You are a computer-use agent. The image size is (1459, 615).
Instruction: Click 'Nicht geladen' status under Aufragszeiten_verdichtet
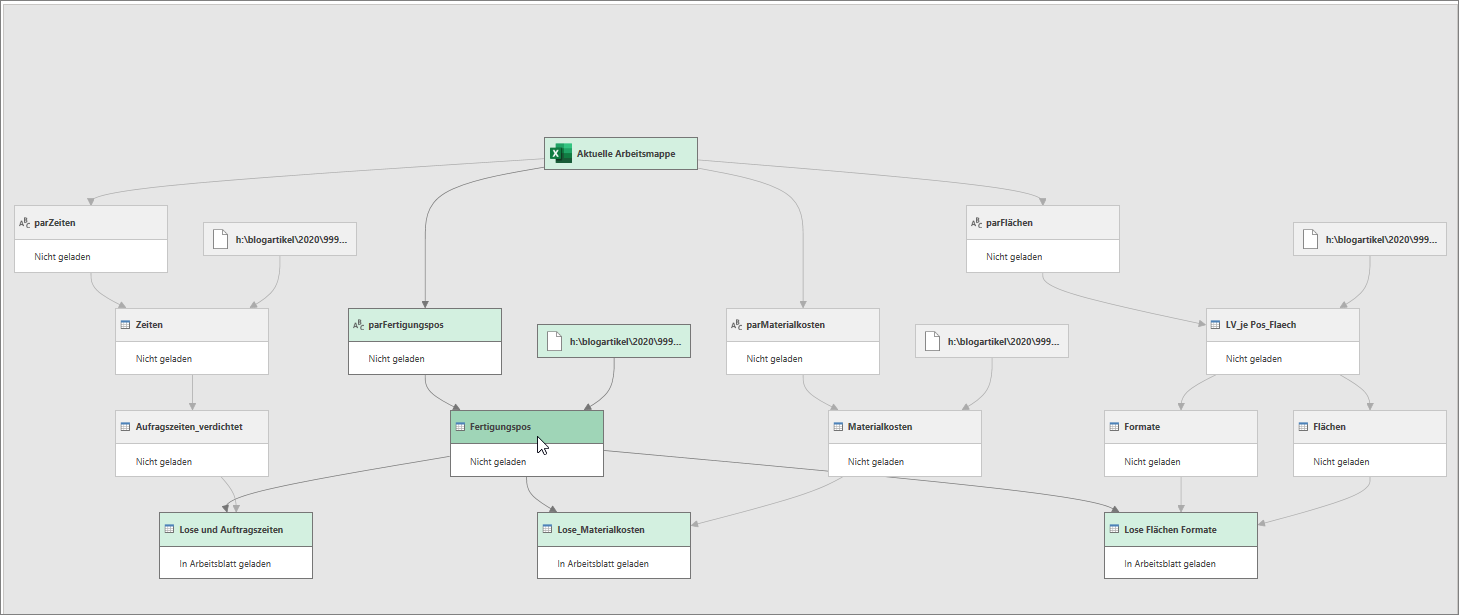click(164, 462)
